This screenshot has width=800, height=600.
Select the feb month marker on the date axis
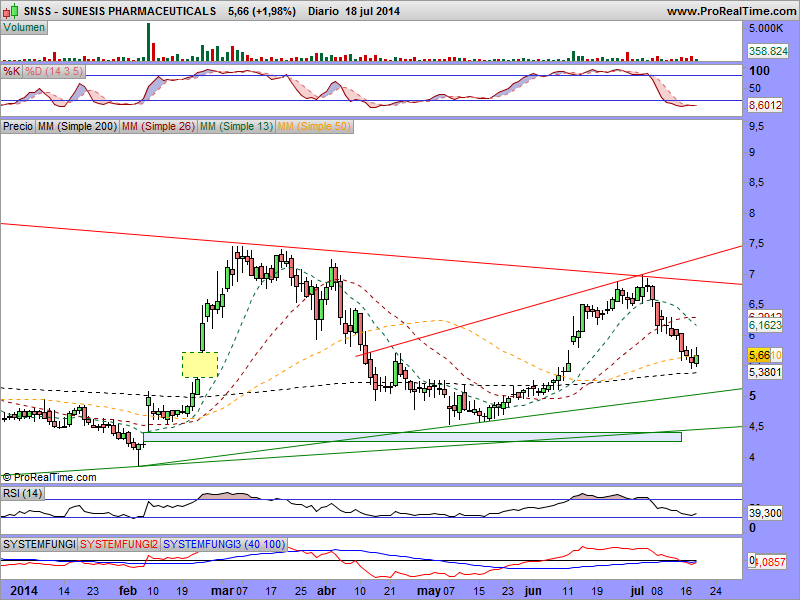(x=128, y=591)
